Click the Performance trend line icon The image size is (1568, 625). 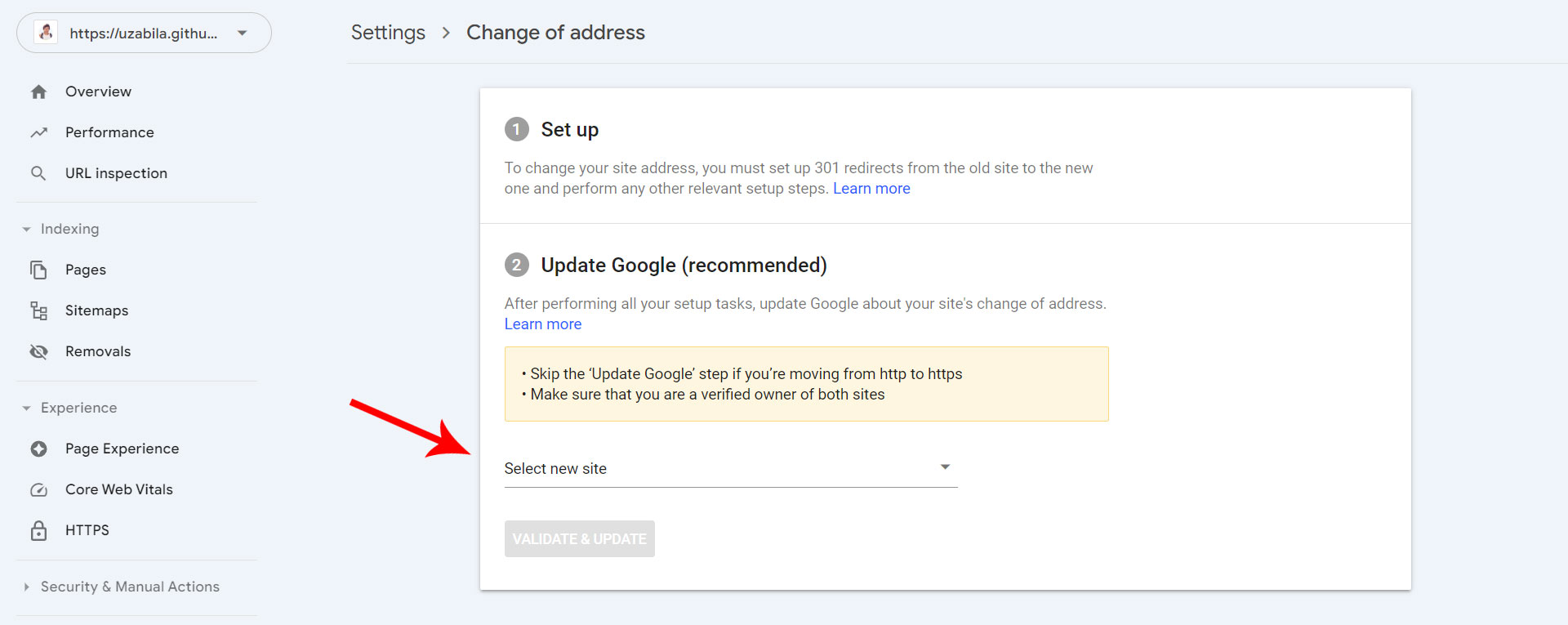(38, 132)
